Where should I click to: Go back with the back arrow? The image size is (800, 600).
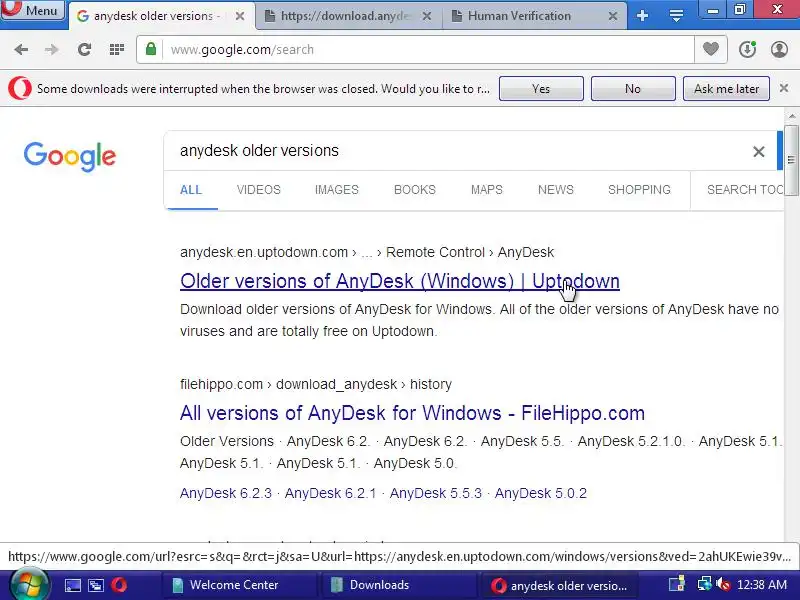[x=21, y=49]
